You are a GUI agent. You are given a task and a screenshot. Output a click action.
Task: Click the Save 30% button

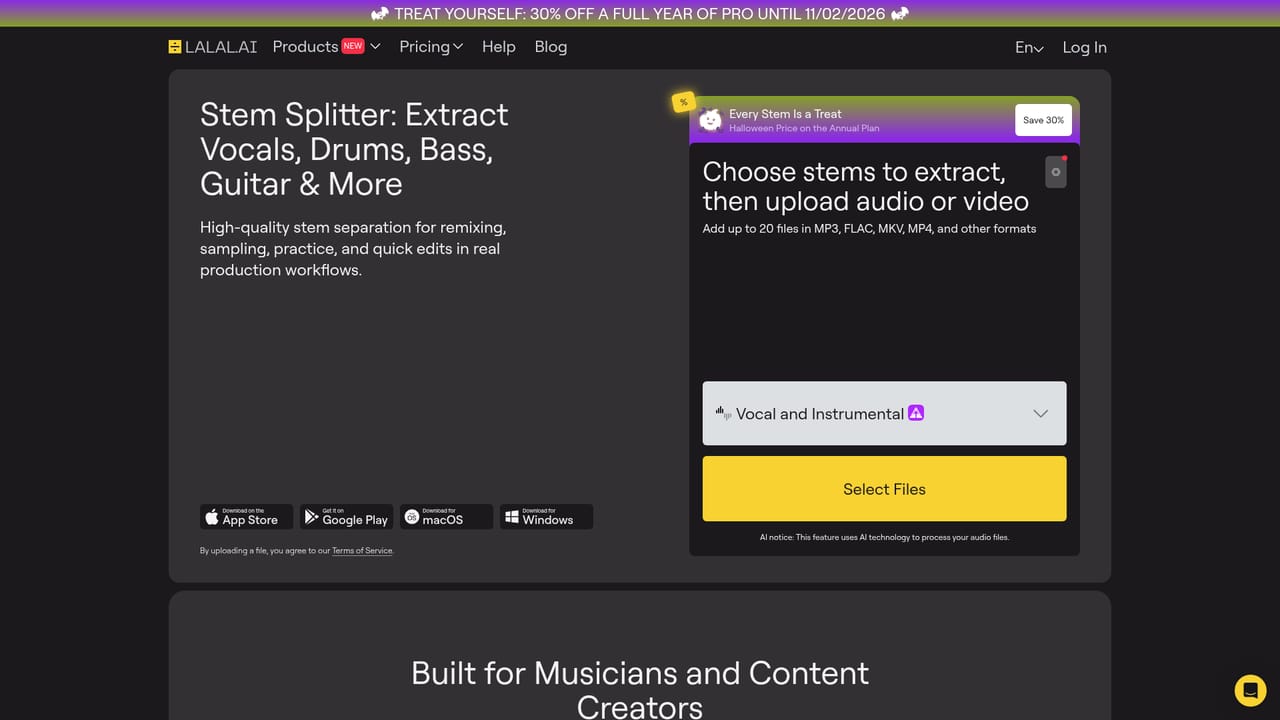pyautogui.click(x=1043, y=120)
